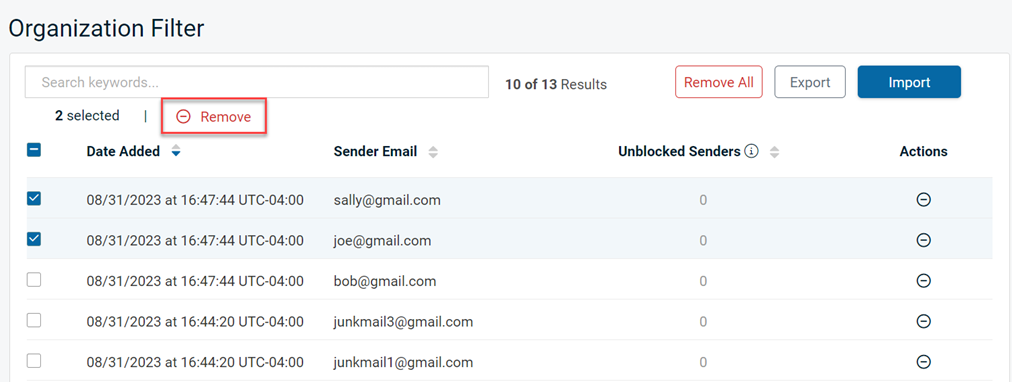
Task: Click remove icon for junkmail1@gmail.com row
Action: tap(924, 361)
